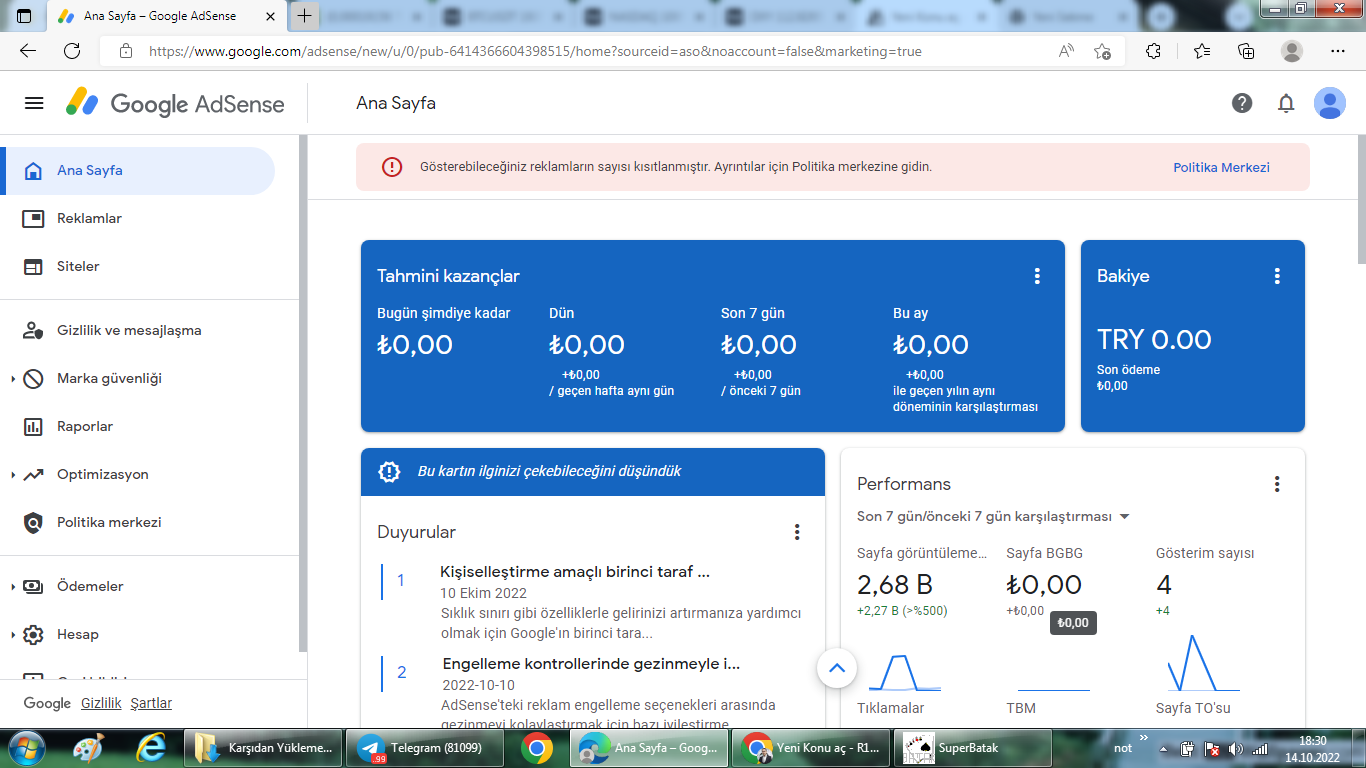Open Google Chrome pinned on the taskbar
This screenshot has height=768, width=1366.
(536, 748)
